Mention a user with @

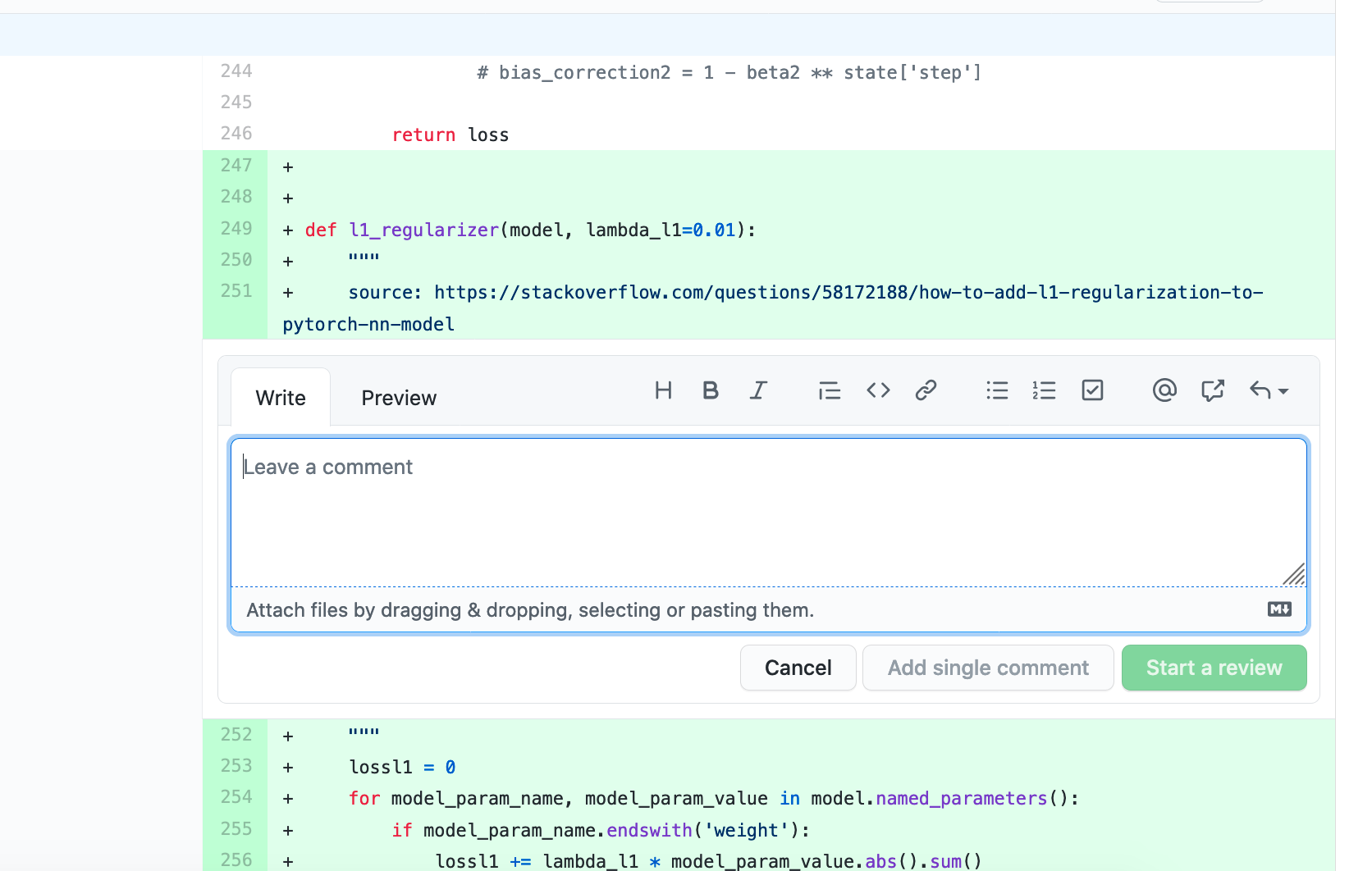pyautogui.click(x=1164, y=390)
